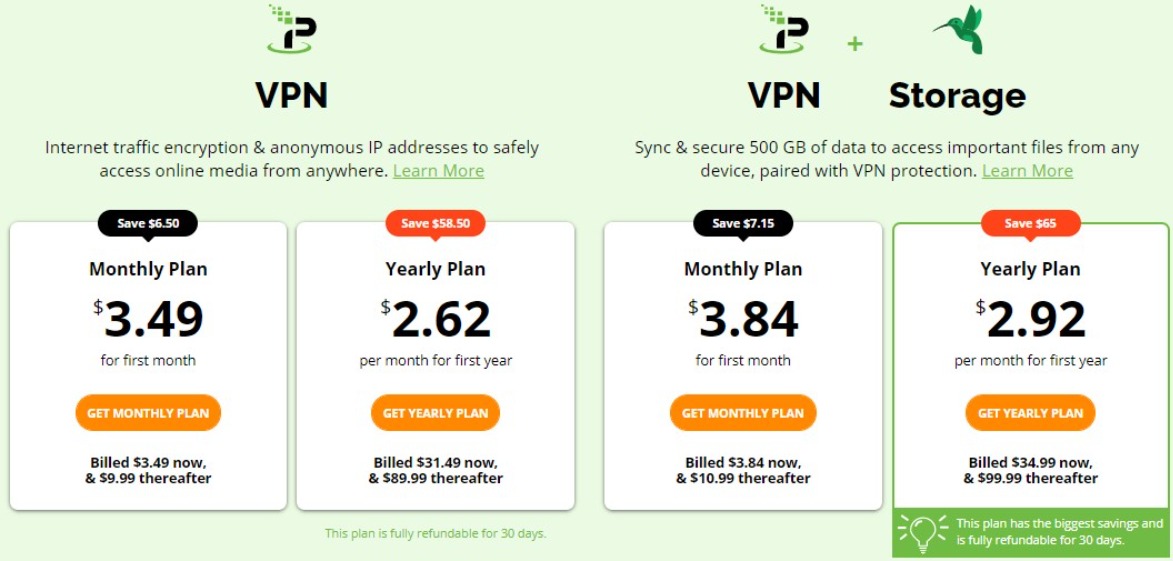Get the VPN + Storage Yearly Plan
1173x561 pixels.
click(x=1031, y=413)
